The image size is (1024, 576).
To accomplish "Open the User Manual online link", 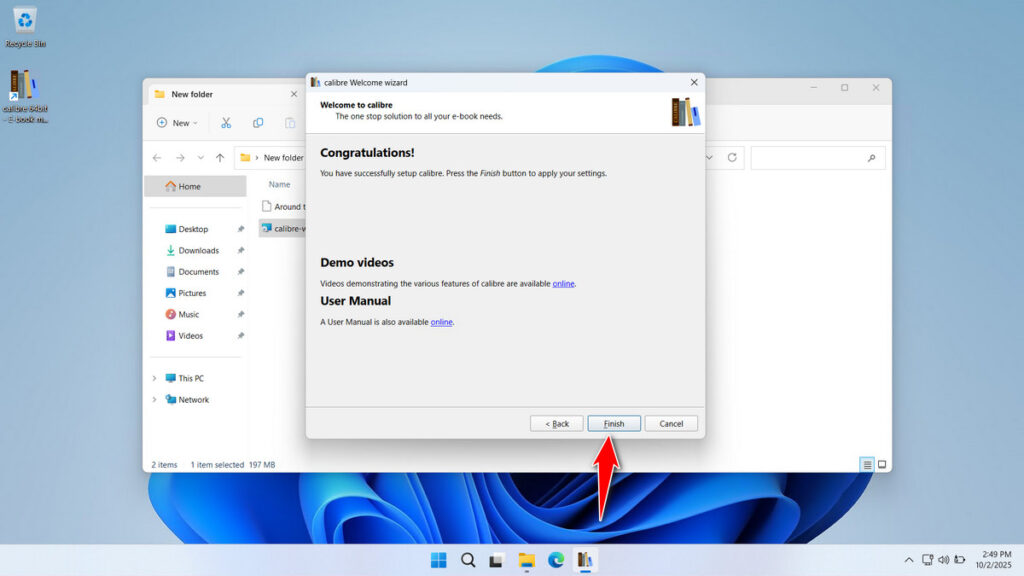I will coord(441,322).
